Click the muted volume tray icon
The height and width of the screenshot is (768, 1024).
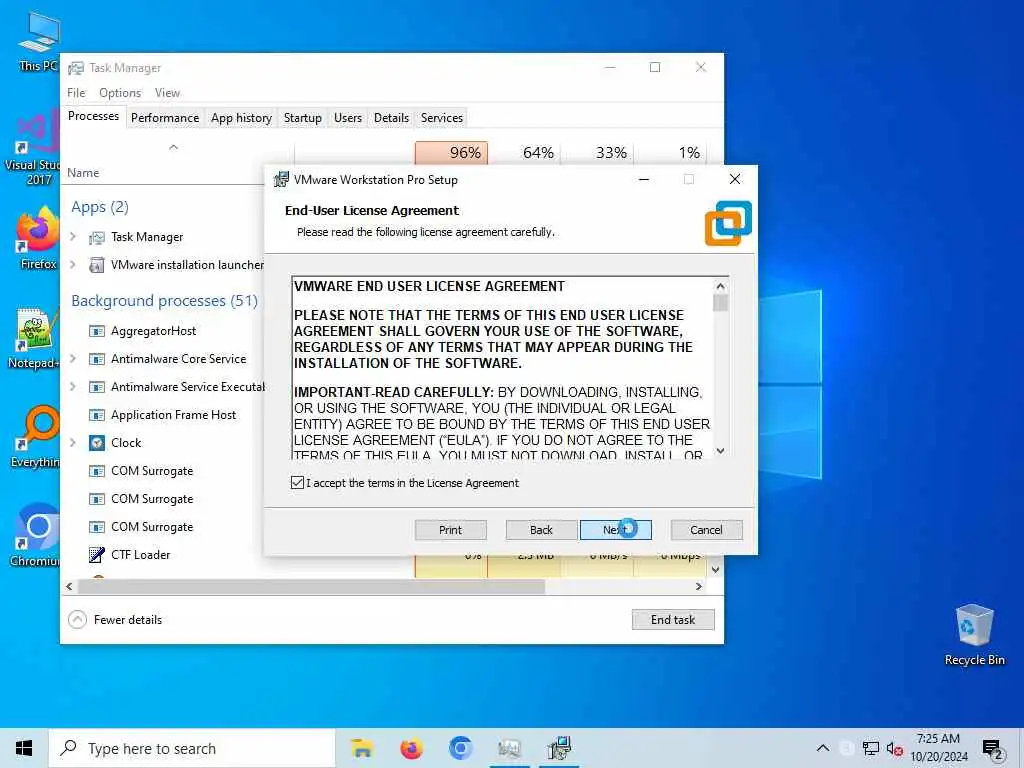(x=895, y=748)
